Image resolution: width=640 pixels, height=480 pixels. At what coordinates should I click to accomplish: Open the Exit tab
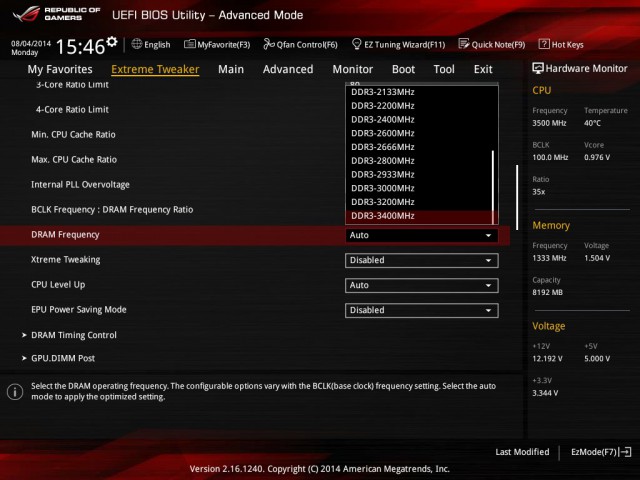(483, 69)
